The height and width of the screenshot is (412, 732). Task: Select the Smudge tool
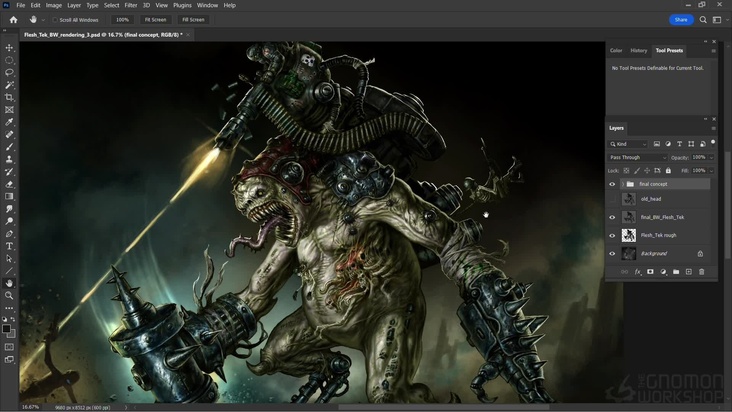9,209
